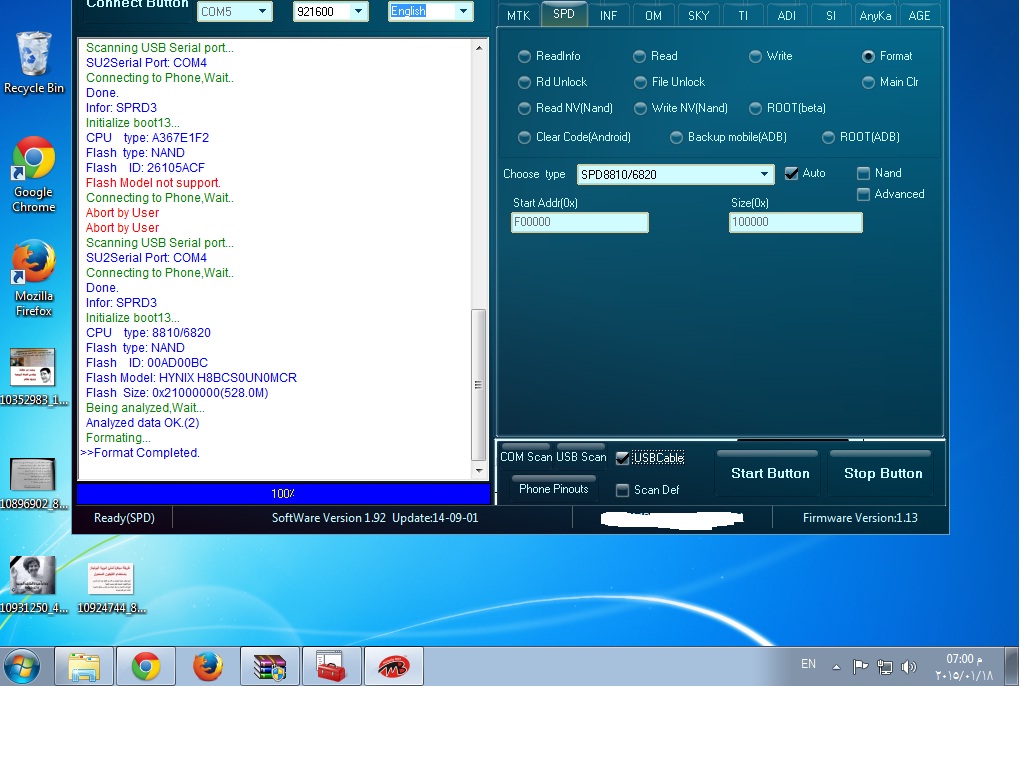The height and width of the screenshot is (768, 1024).
Task: Select the 10924744_8 image file on the desktop
Action: coord(111,588)
